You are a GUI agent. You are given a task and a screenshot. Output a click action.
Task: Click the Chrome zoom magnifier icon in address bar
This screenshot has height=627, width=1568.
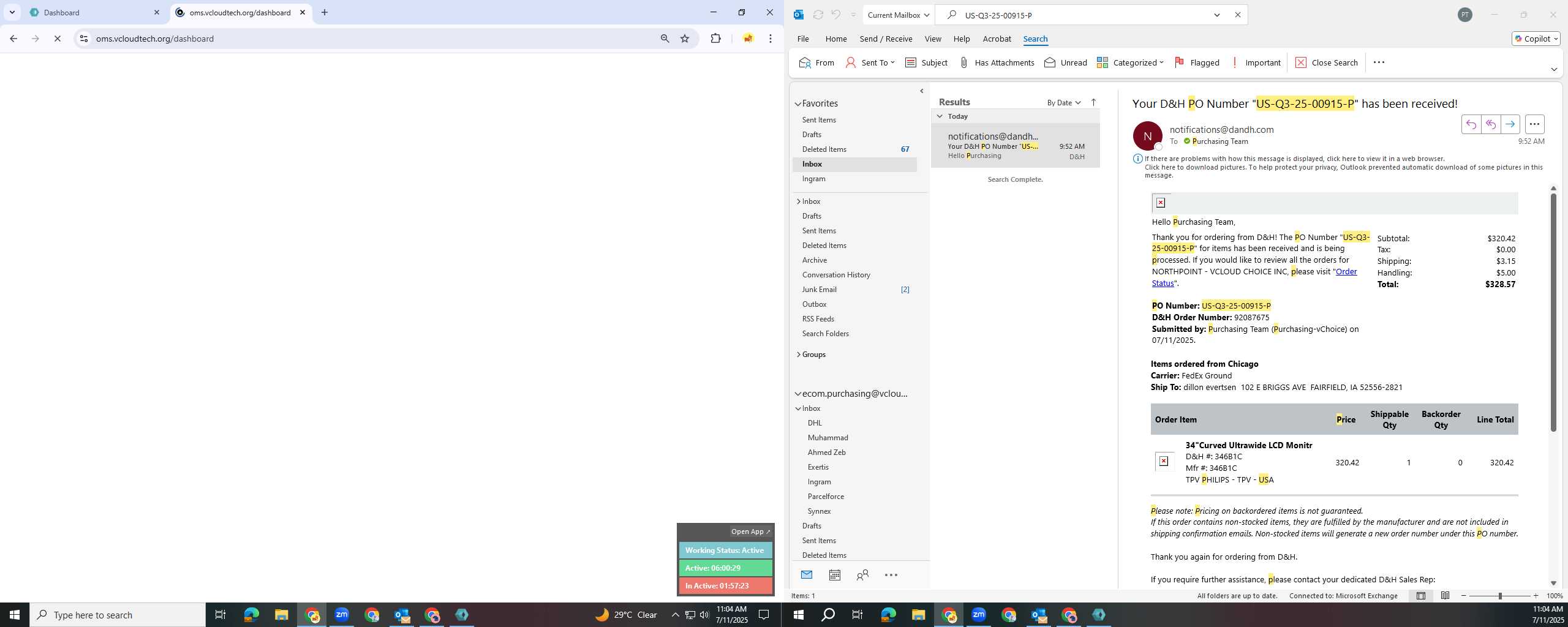665,39
